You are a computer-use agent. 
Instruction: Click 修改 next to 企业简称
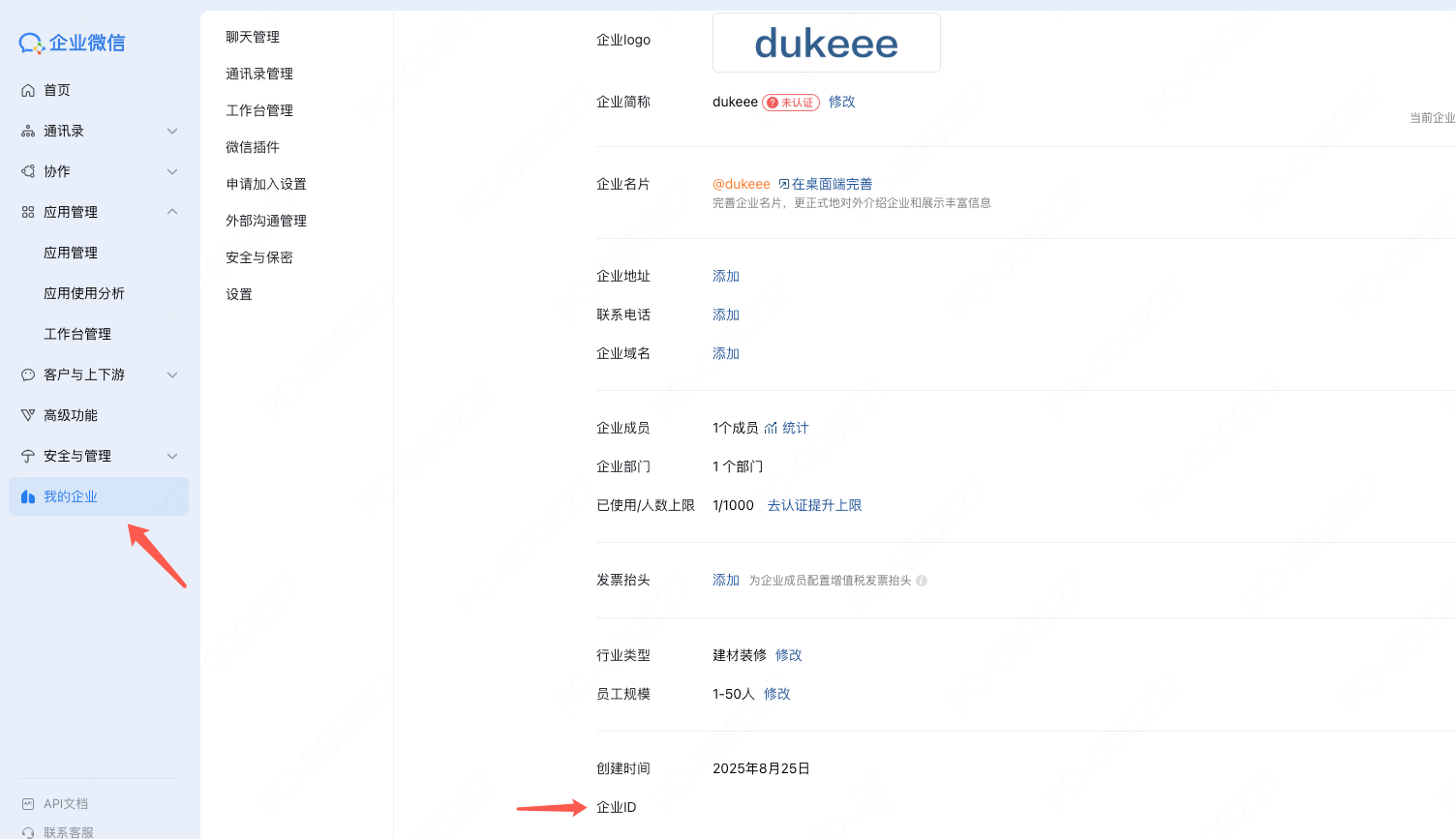842,102
